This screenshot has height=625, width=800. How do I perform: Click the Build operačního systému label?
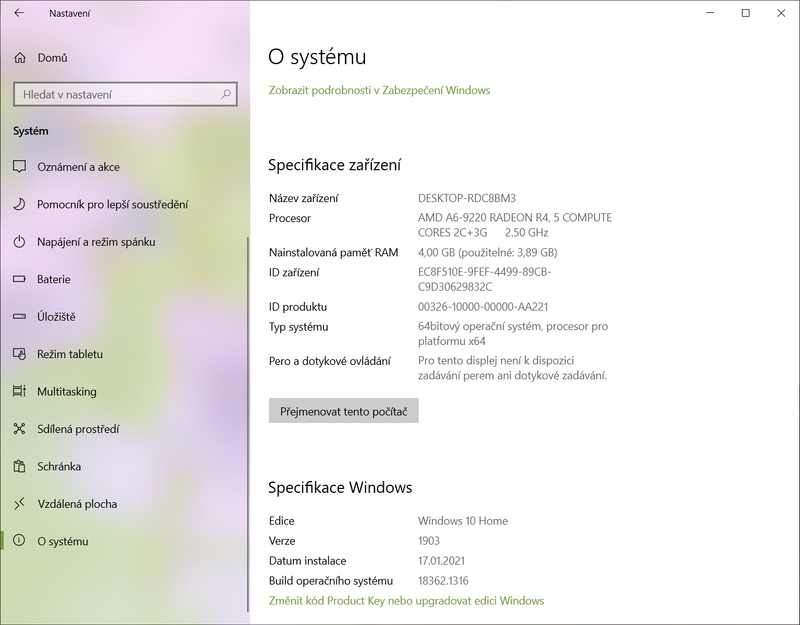(x=331, y=581)
